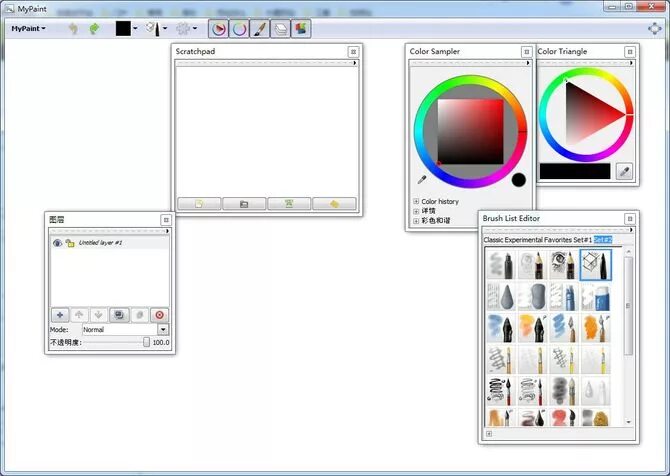Toggle the brush list paintbrush button
The width and height of the screenshot is (670, 476).
[x=259, y=29]
